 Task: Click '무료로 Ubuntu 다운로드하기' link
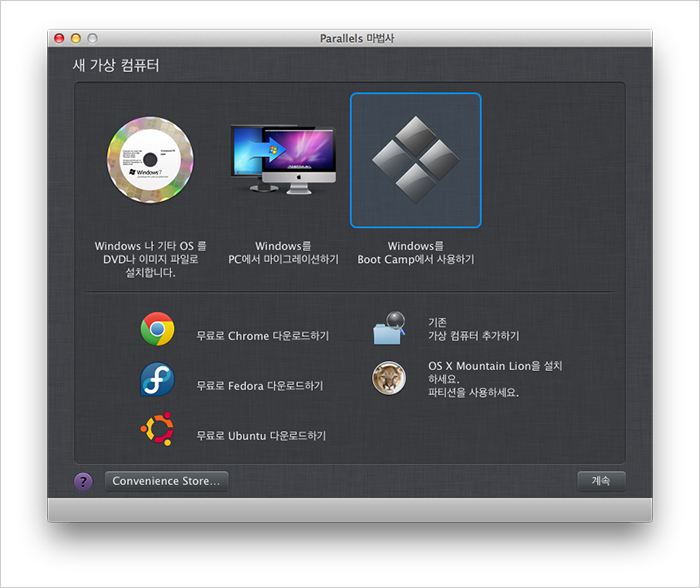tap(261, 436)
